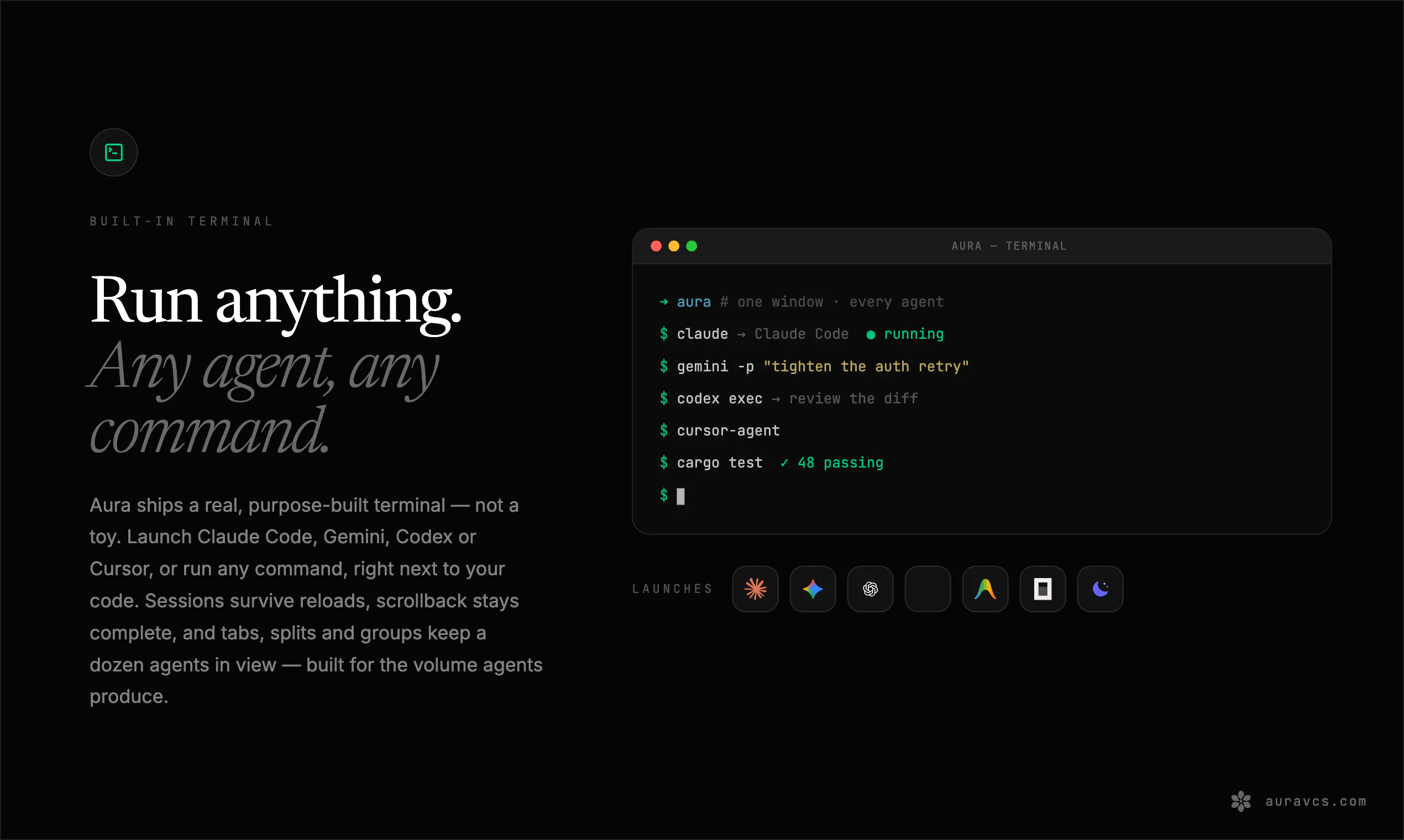The height and width of the screenshot is (840, 1404).
Task: Click the 'codex exec' command
Action: coord(720,398)
